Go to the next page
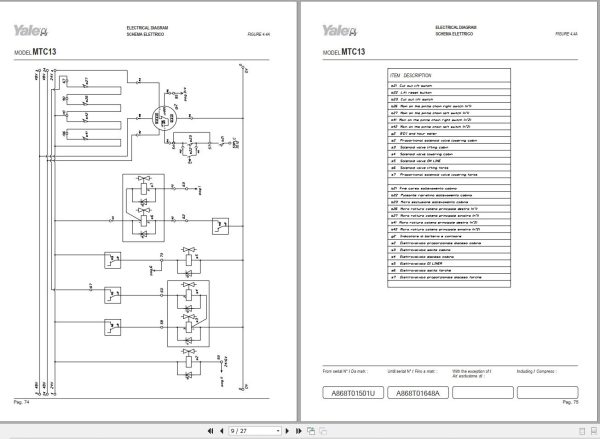The height and width of the screenshot is (439, 600). pos(287,431)
